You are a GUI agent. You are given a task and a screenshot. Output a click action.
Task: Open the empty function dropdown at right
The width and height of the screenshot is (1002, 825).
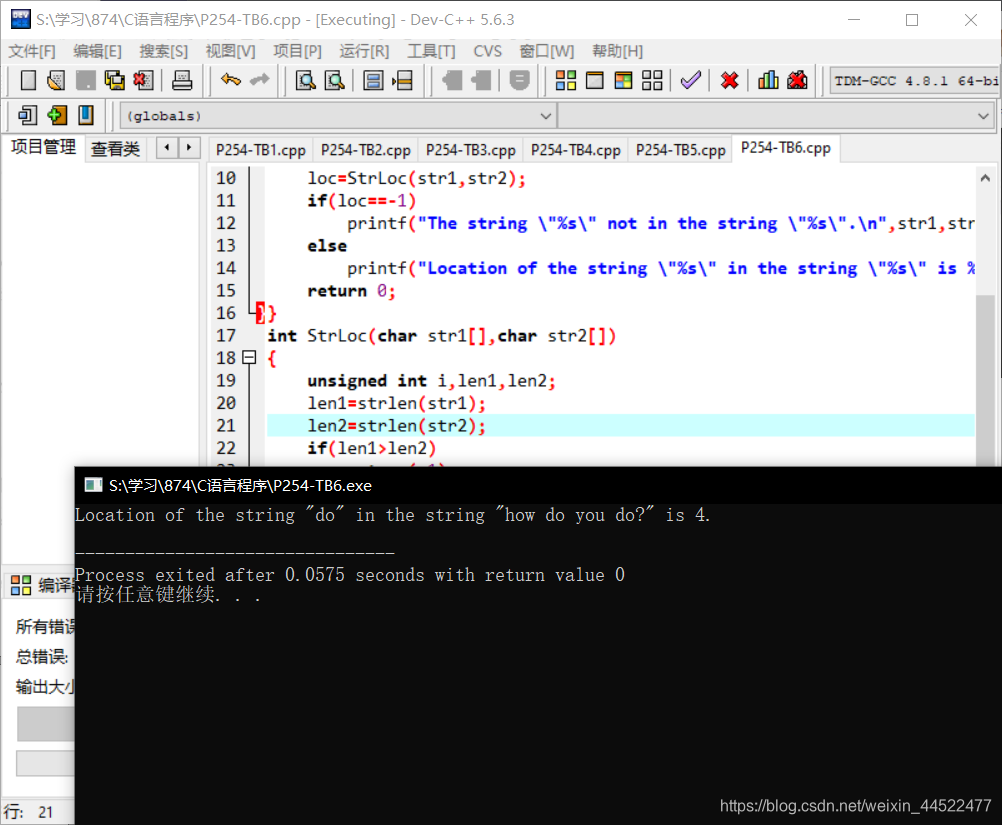[x=983, y=116]
